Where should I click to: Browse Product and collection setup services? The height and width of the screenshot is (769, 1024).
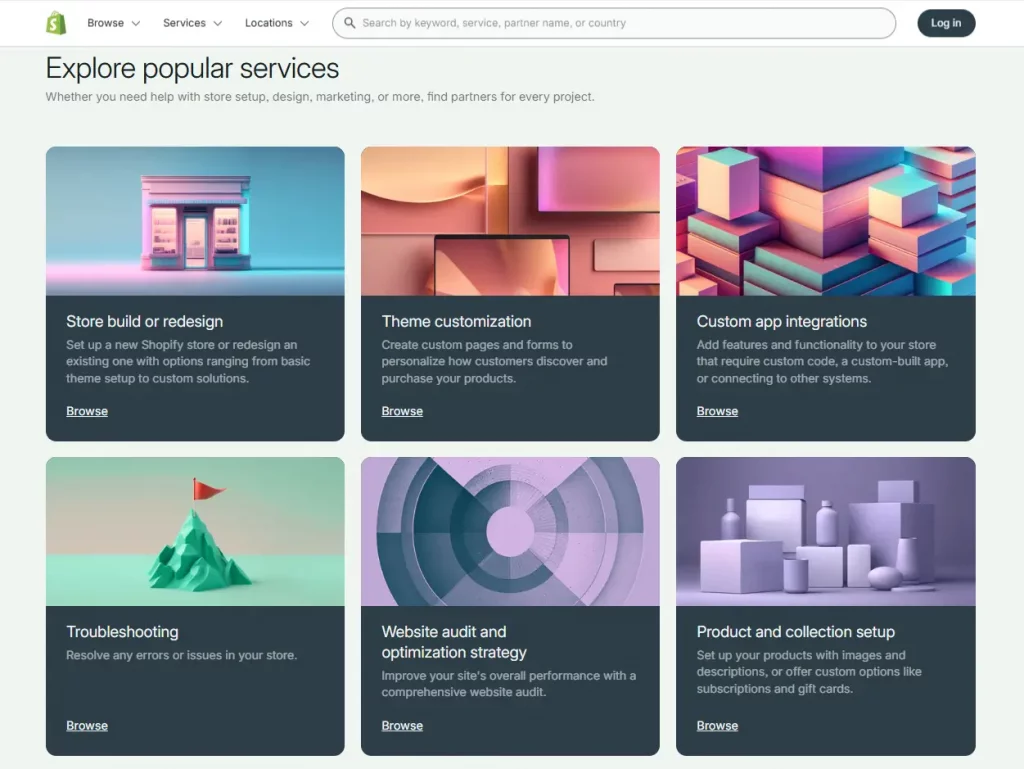pos(717,726)
